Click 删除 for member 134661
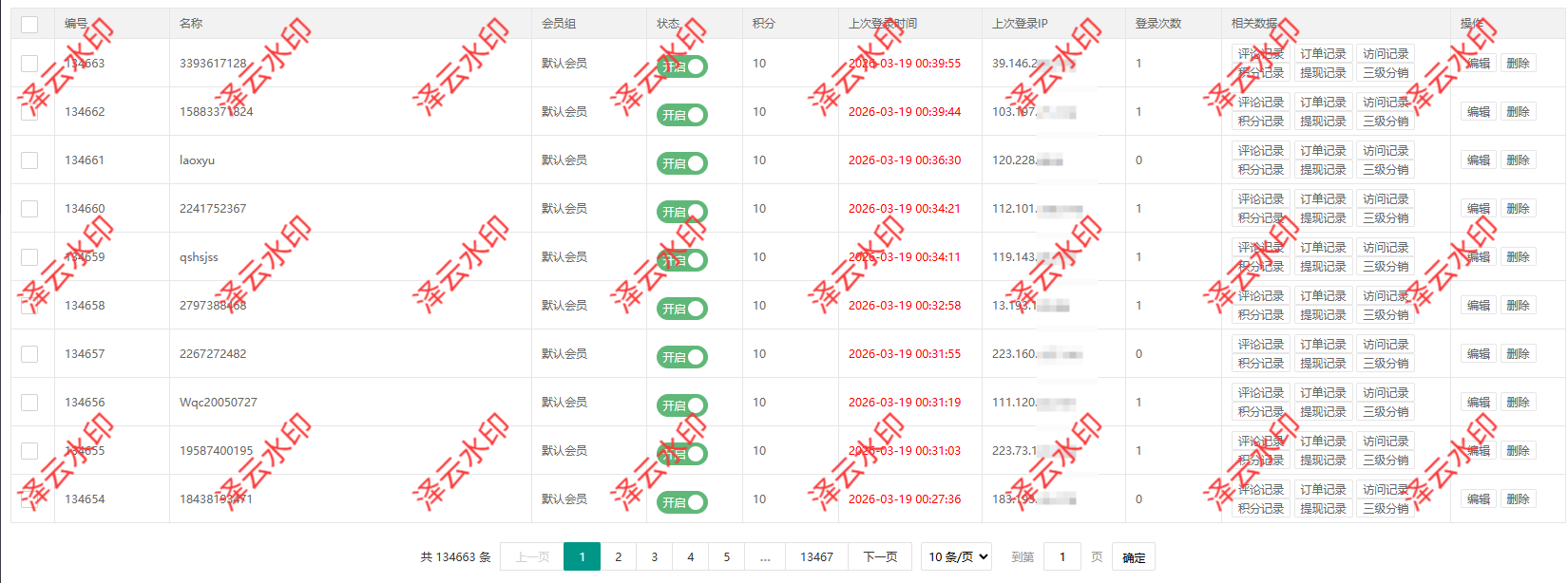Viewport: 1568px width, 583px height. tap(1518, 160)
